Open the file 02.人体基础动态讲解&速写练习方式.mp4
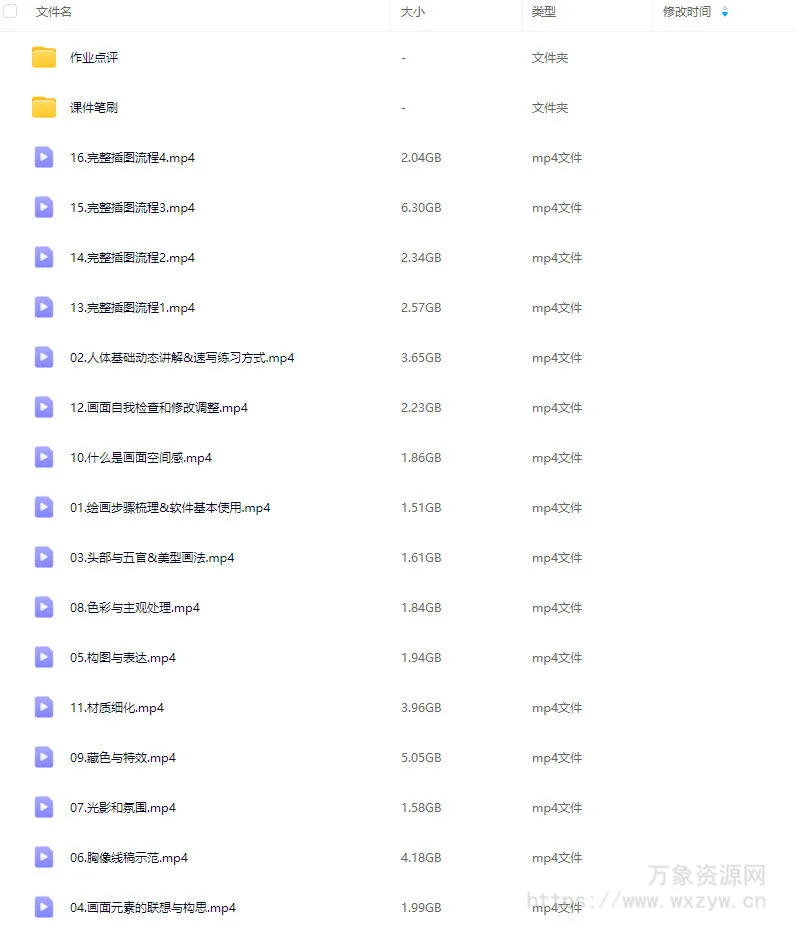This screenshot has width=797, height=935. tap(182, 358)
